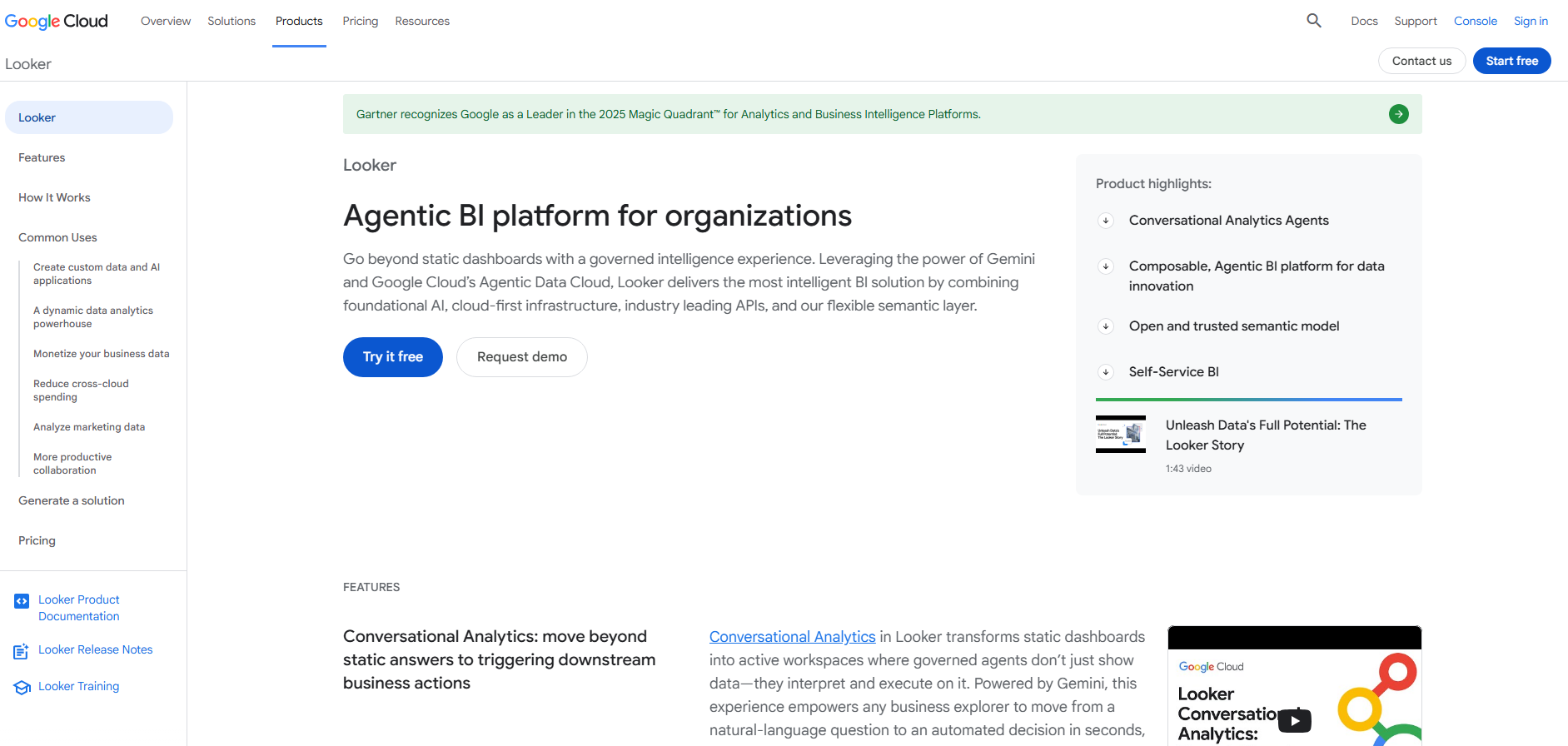This screenshot has width=1568, height=746.
Task: Play the Looker Conversational Analytics video
Action: click(x=1295, y=720)
